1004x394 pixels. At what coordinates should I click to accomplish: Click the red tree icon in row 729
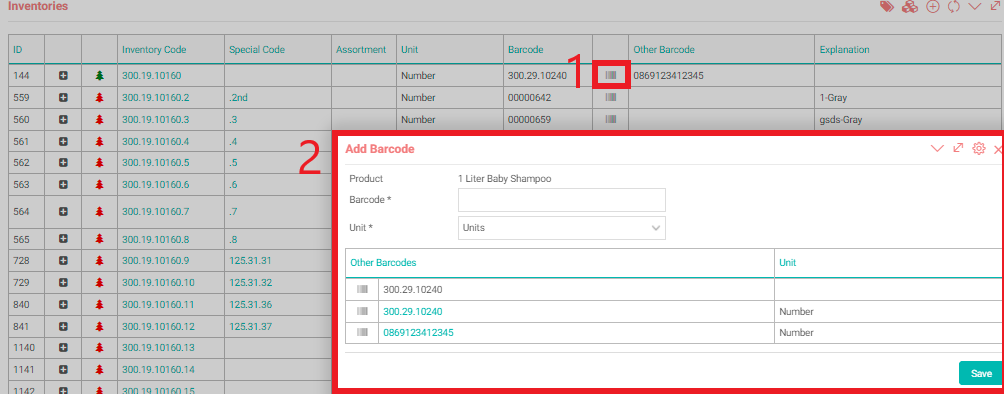99,283
